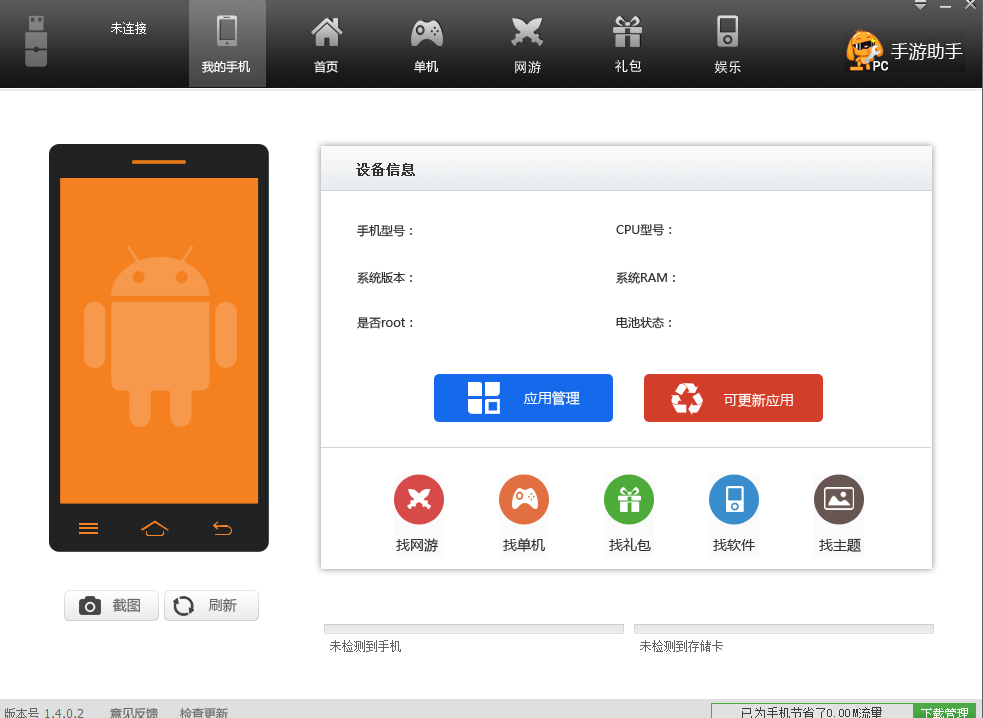Open the 意见反馈 feedback link
983x718 pixels.
click(134, 712)
